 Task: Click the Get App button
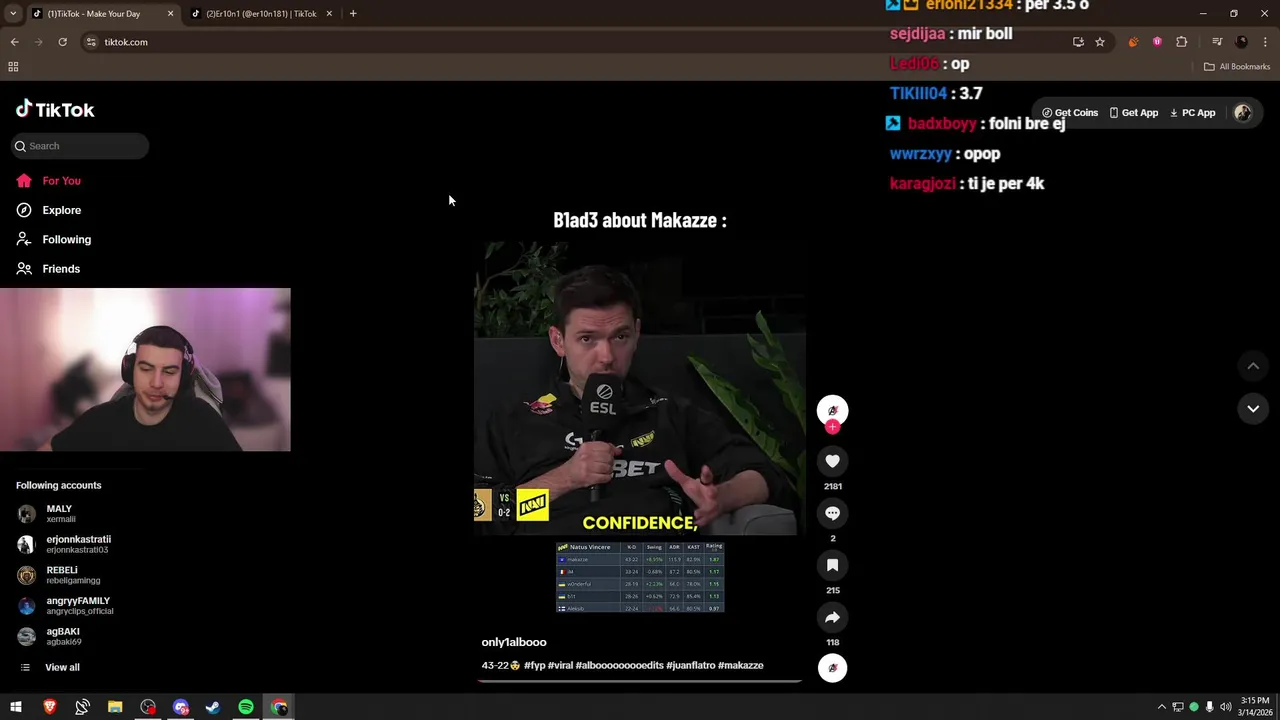tap(1134, 113)
